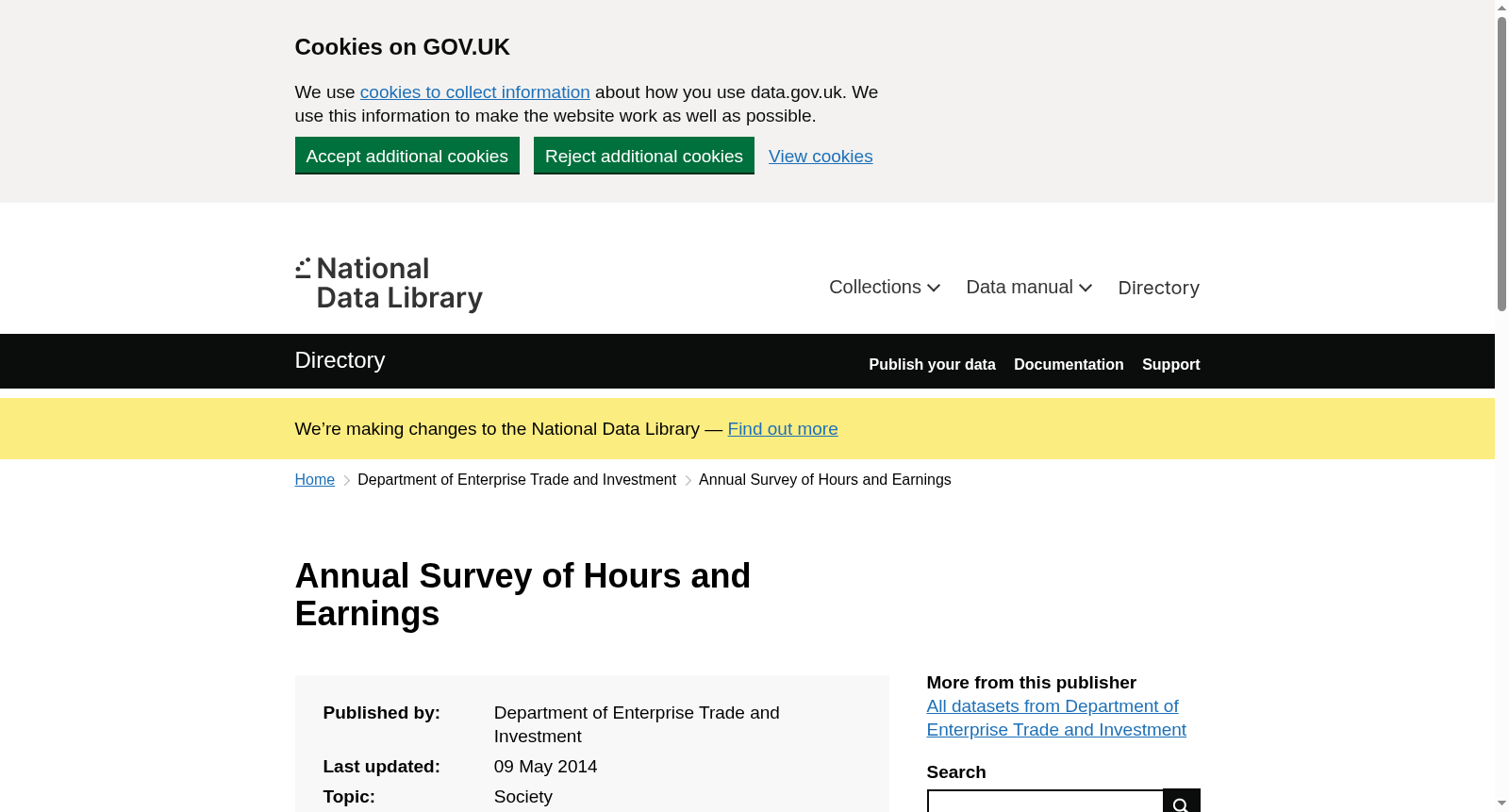Viewport: 1509px width, 812px height.
Task: Click breadcrumb text Annual Survey of Hours and Earnings
Action: point(825,480)
